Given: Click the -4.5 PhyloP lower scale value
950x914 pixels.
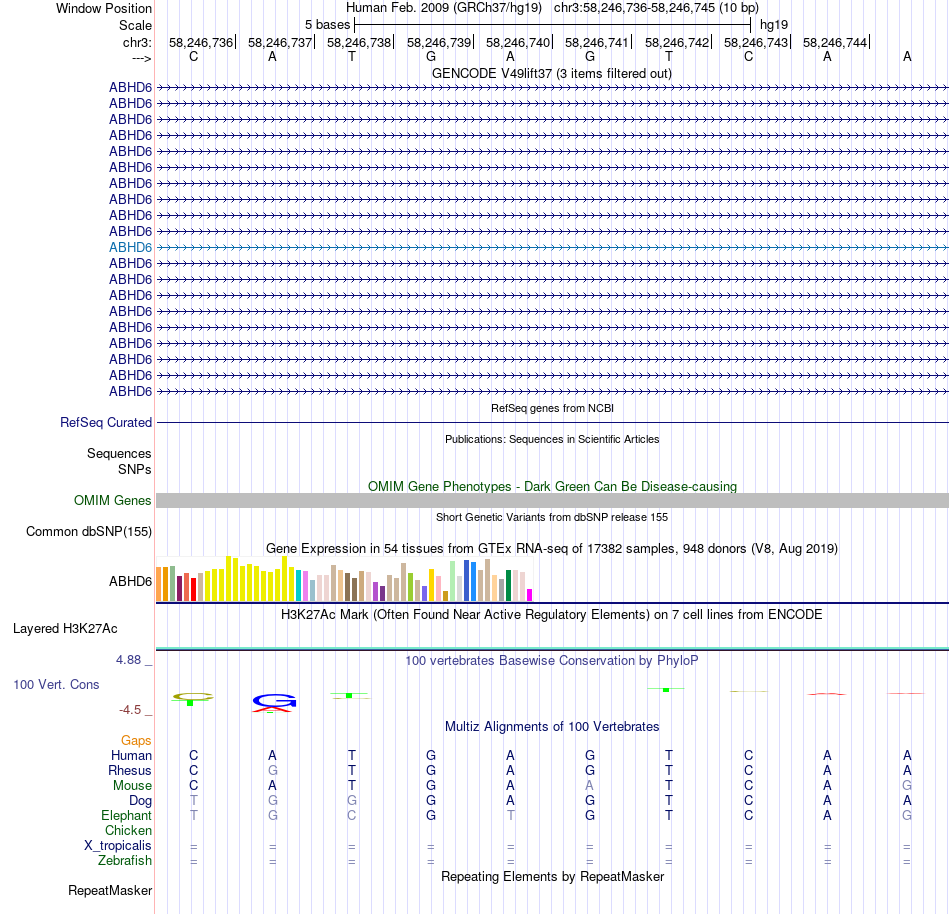Looking at the screenshot, I should (x=130, y=709).
